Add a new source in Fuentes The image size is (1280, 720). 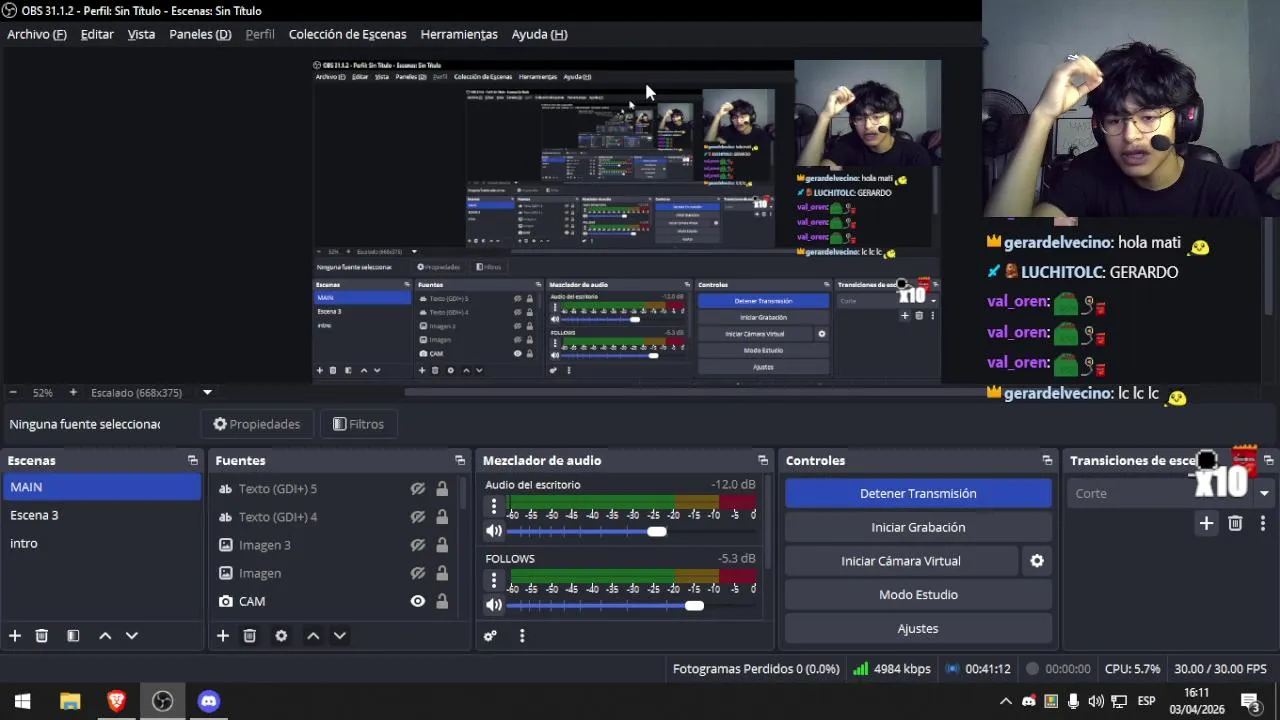[x=223, y=636]
